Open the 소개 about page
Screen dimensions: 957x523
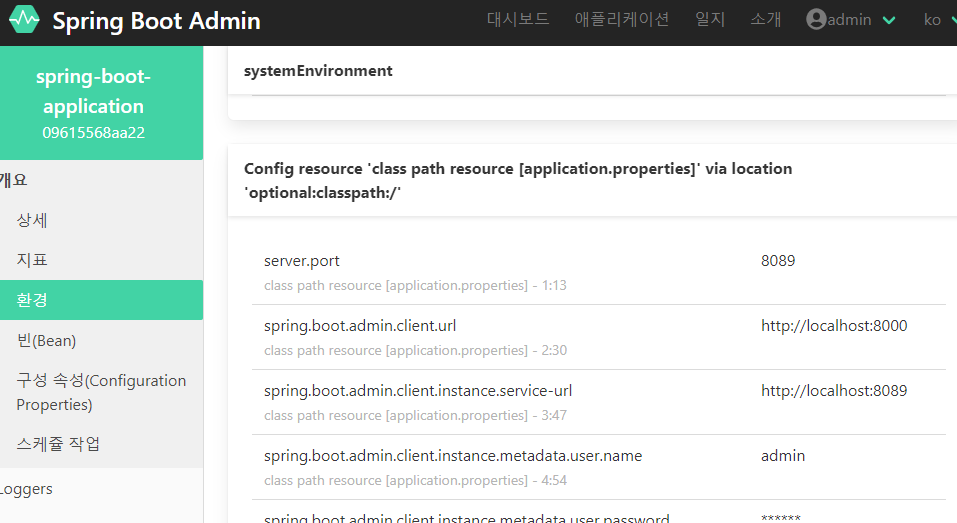(x=765, y=20)
